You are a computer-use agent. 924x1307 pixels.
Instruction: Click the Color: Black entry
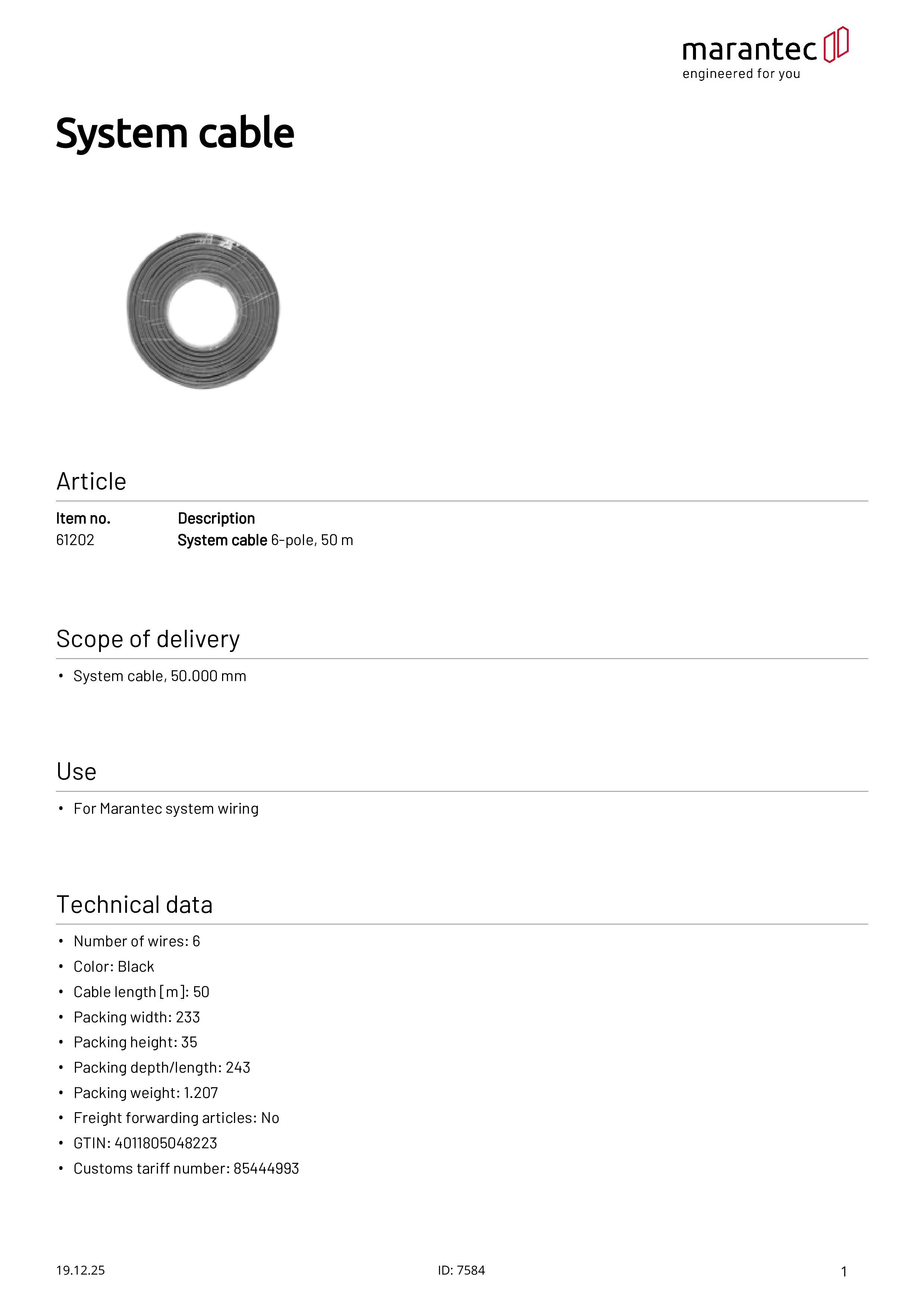(x=114, y=966)
